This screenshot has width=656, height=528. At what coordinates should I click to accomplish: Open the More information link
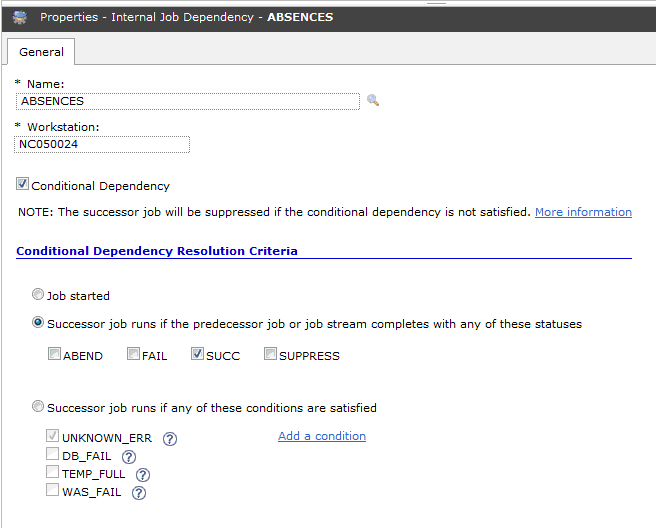click(583, 212)
